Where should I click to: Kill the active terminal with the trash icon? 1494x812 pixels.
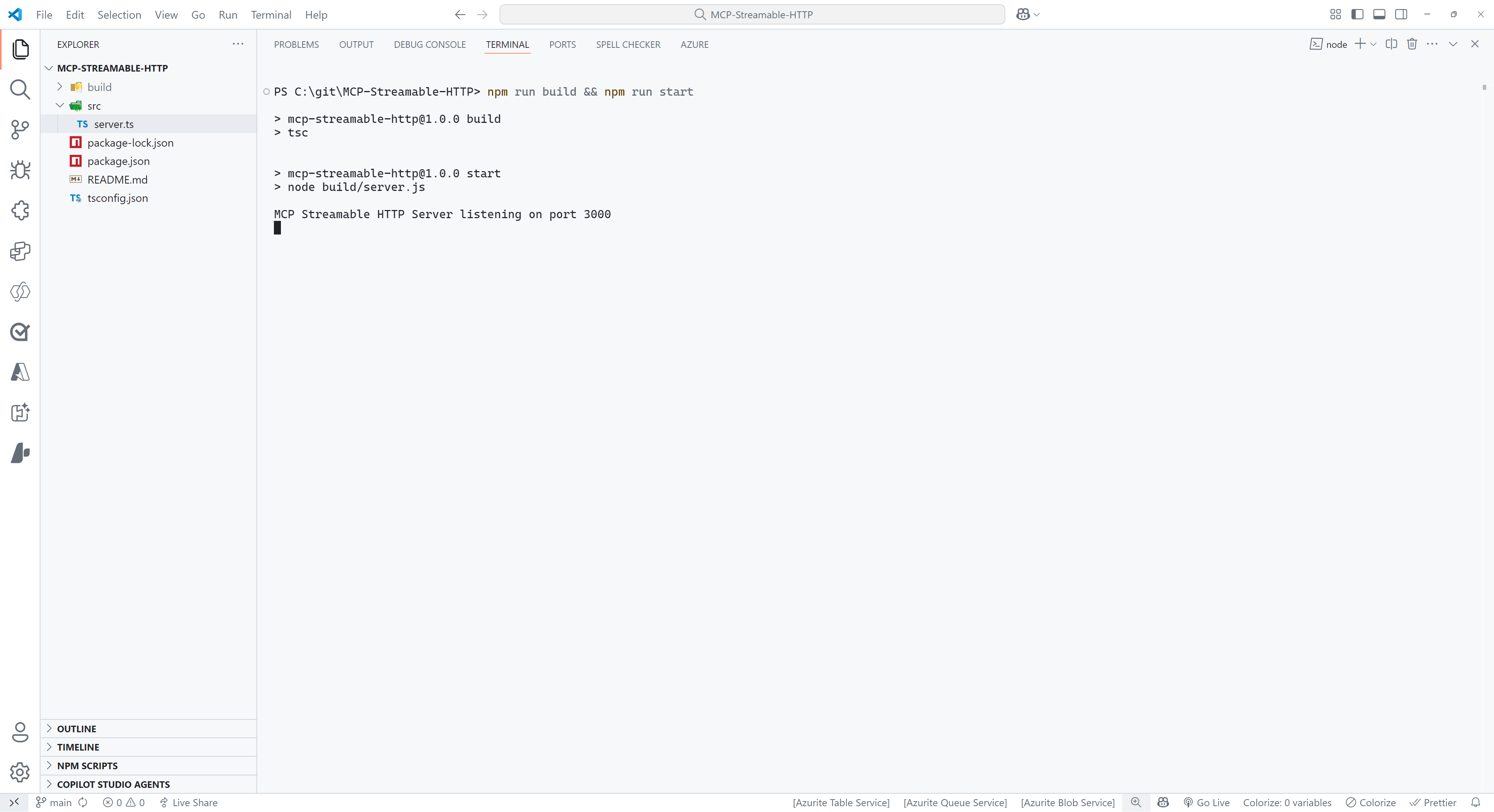point(1412,44)
